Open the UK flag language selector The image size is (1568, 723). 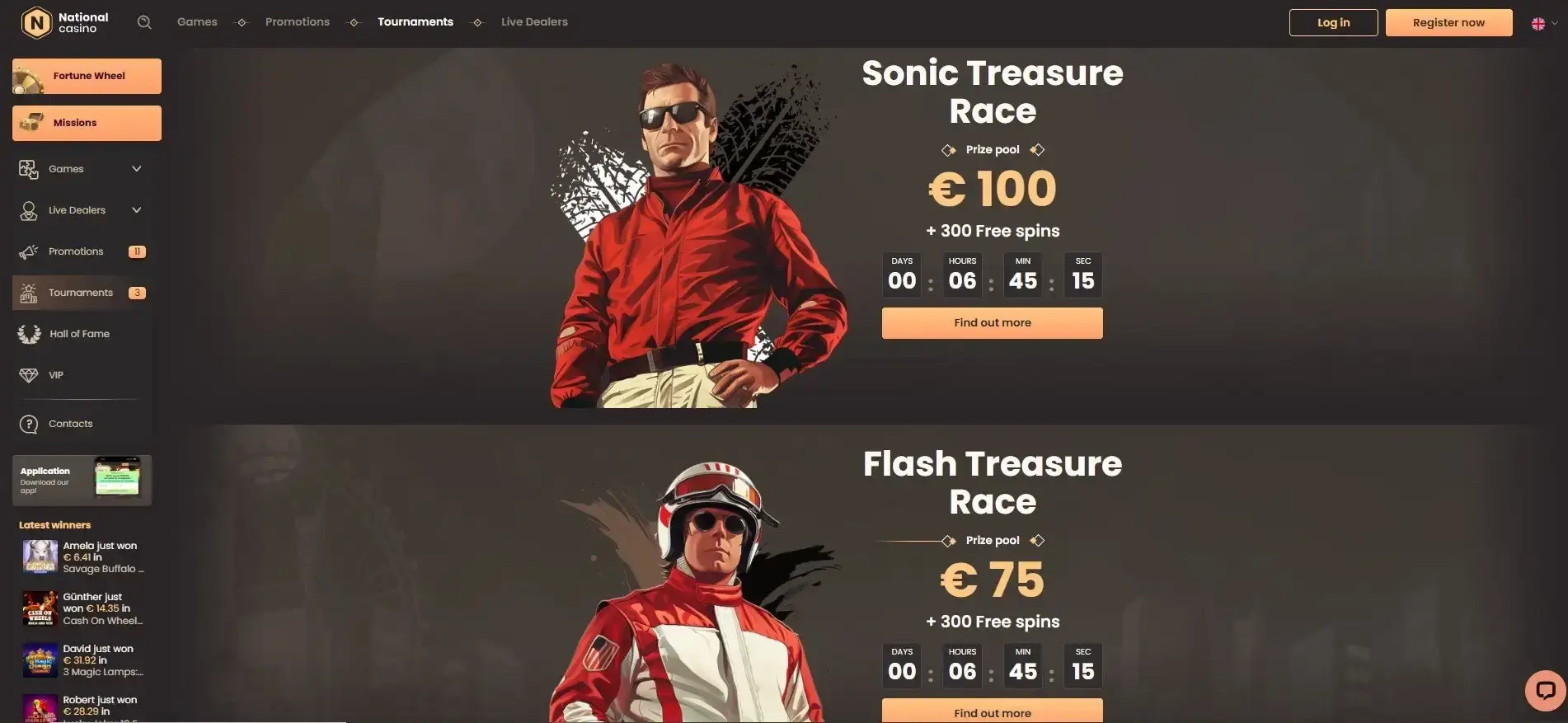1544,23
